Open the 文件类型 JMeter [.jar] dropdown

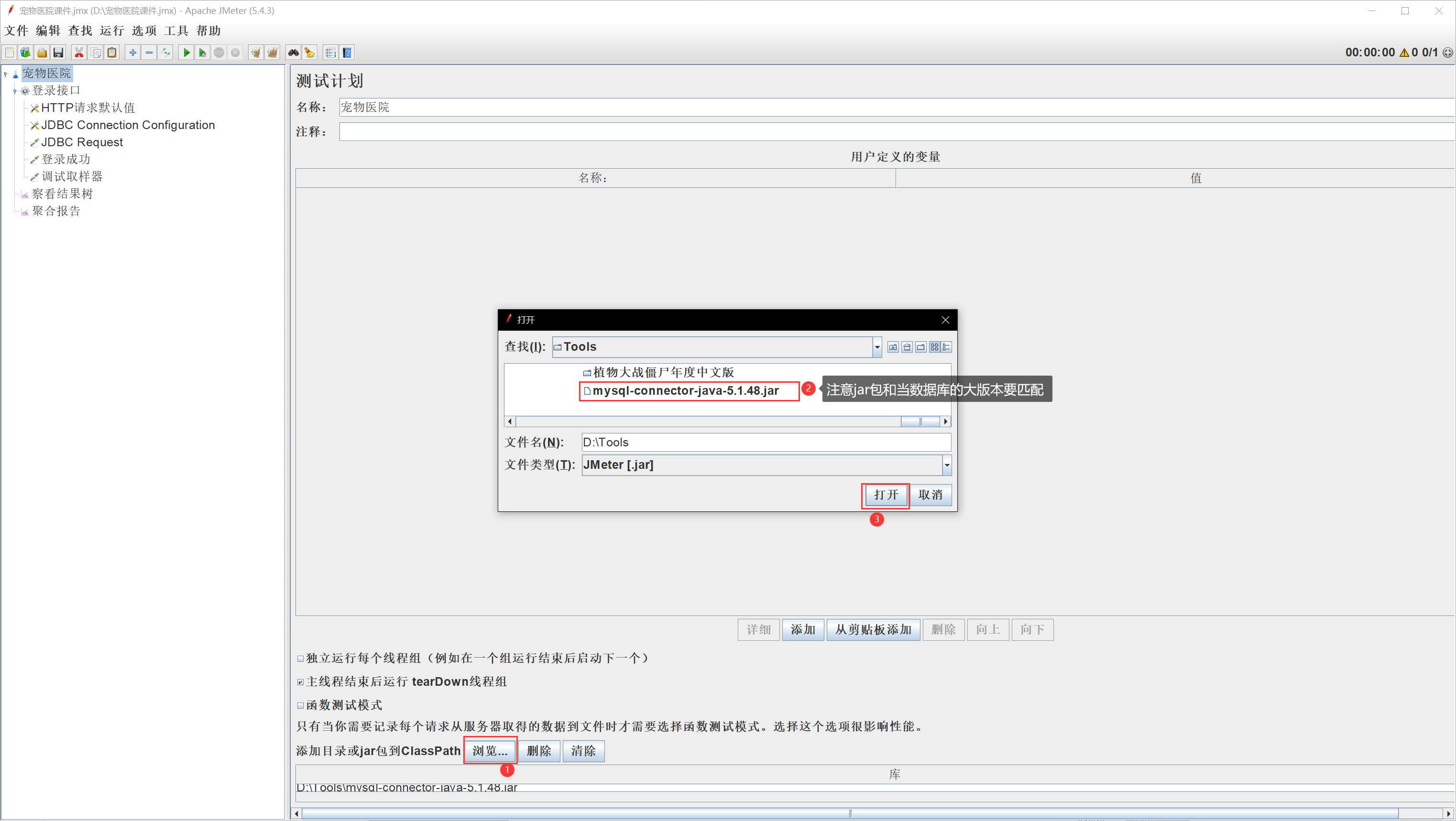click(x=946, y=465)
